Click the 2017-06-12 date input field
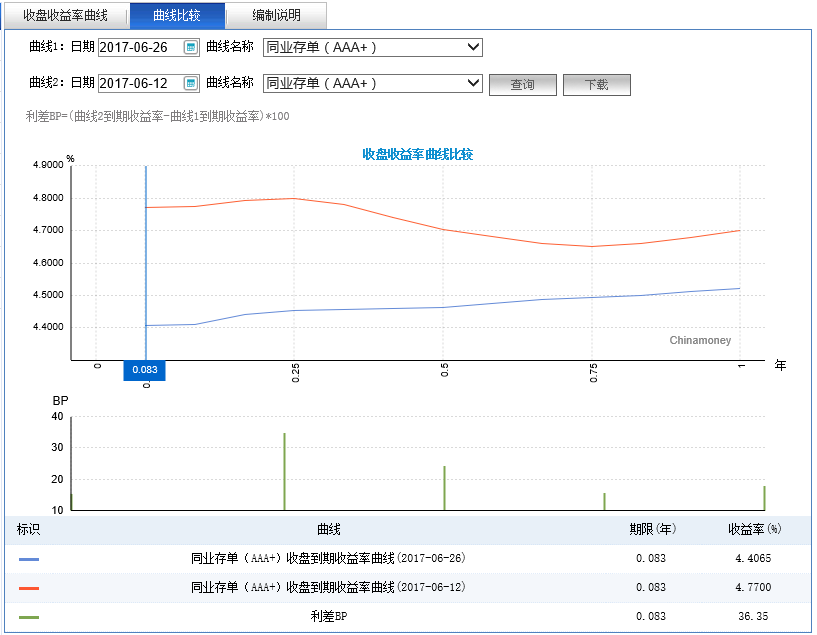817x635 pixels. click(x=140, y=83)
